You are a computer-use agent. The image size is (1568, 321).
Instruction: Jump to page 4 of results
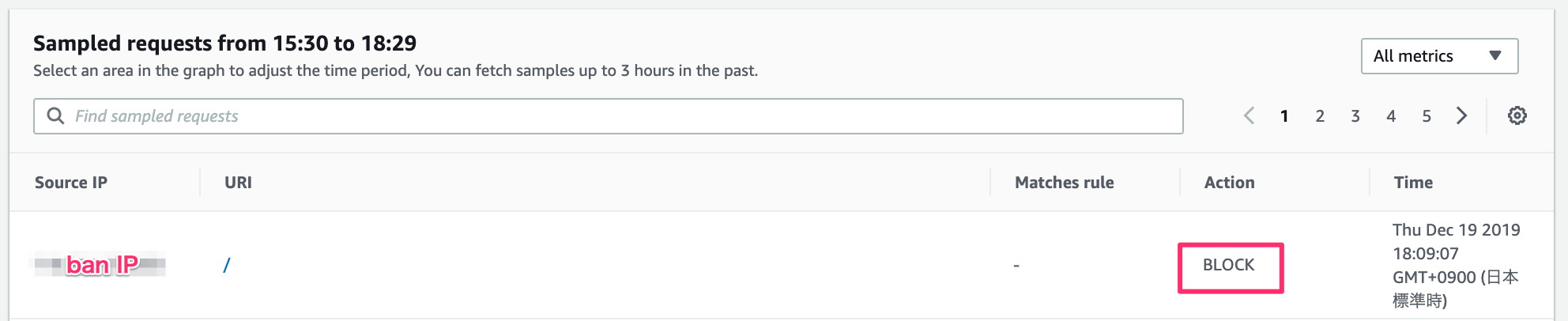coord(1391,116)
